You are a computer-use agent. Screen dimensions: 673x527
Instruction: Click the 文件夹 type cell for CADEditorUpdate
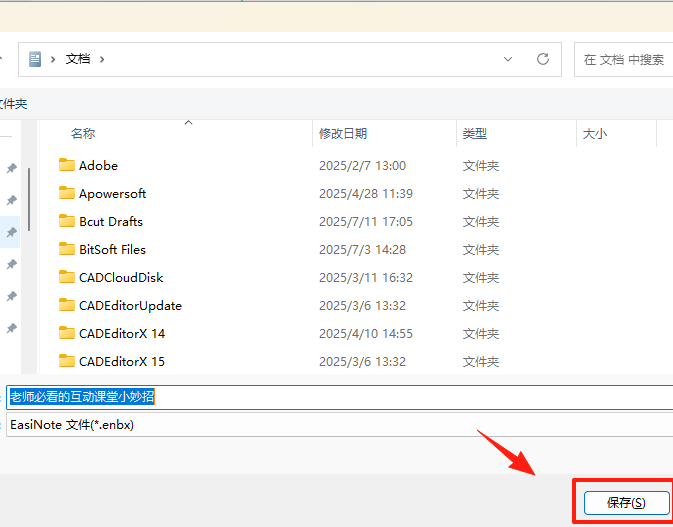click(481, 306)
